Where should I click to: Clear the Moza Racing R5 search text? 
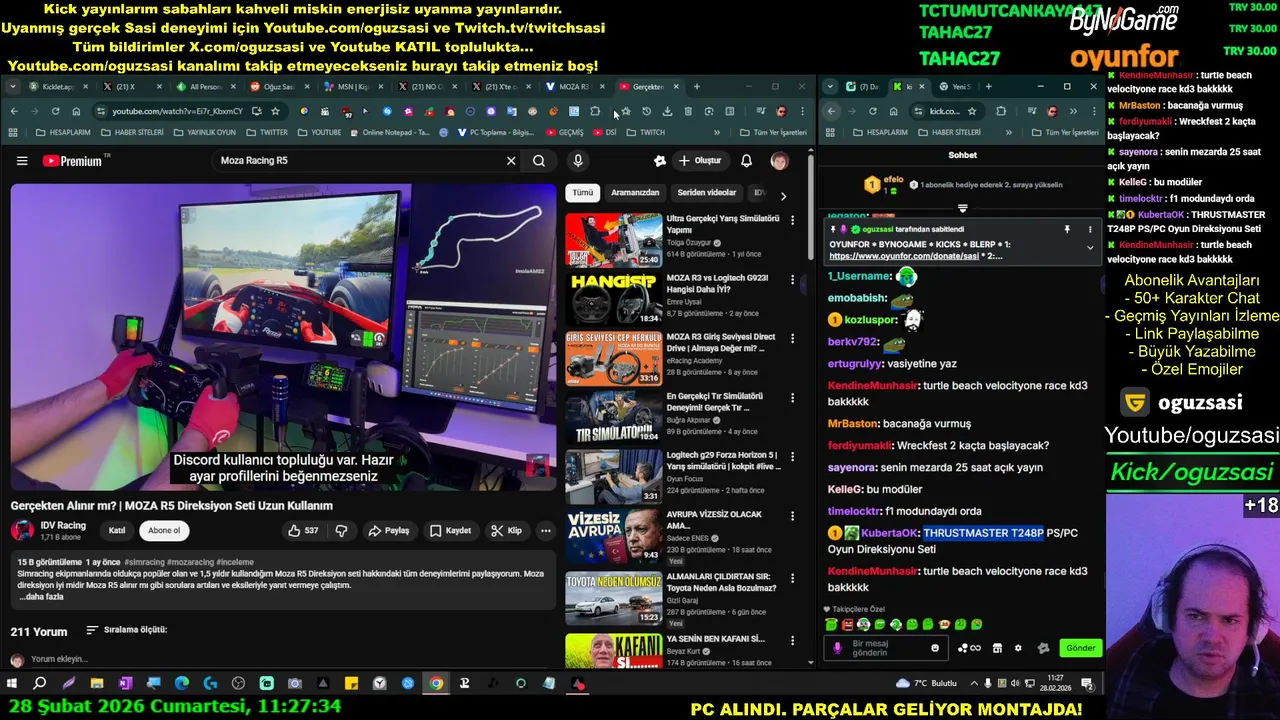[x=511, y=161]
